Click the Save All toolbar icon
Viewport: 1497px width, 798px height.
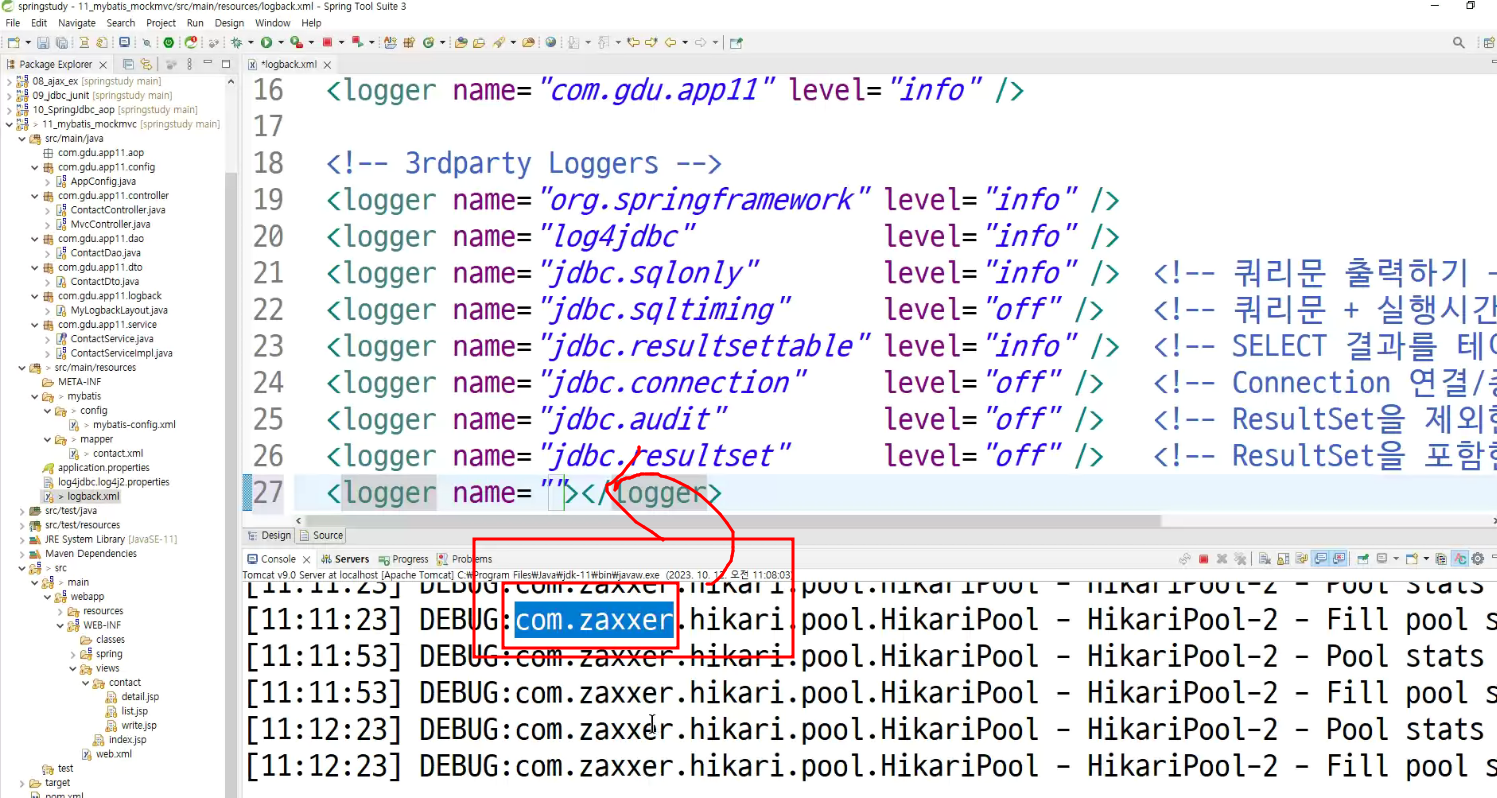(x=62, y=43)
